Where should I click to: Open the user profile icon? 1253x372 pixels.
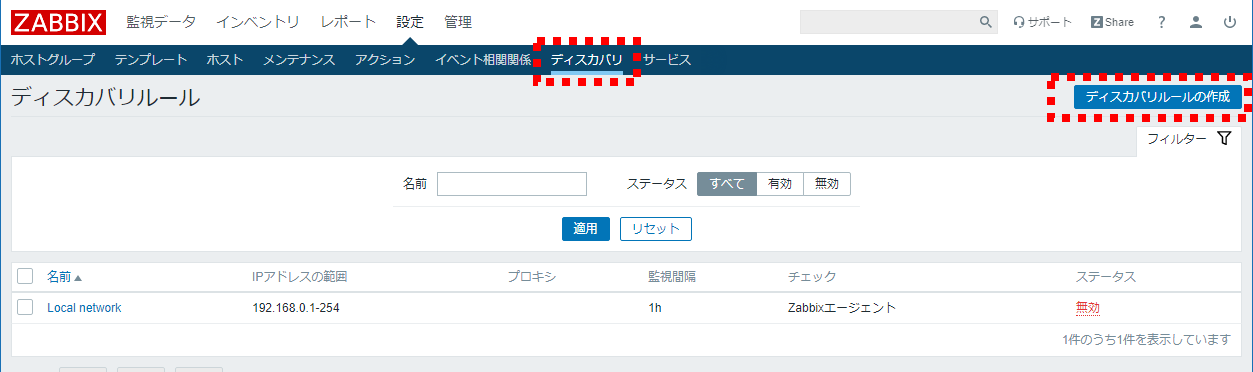pos(1195,22)
